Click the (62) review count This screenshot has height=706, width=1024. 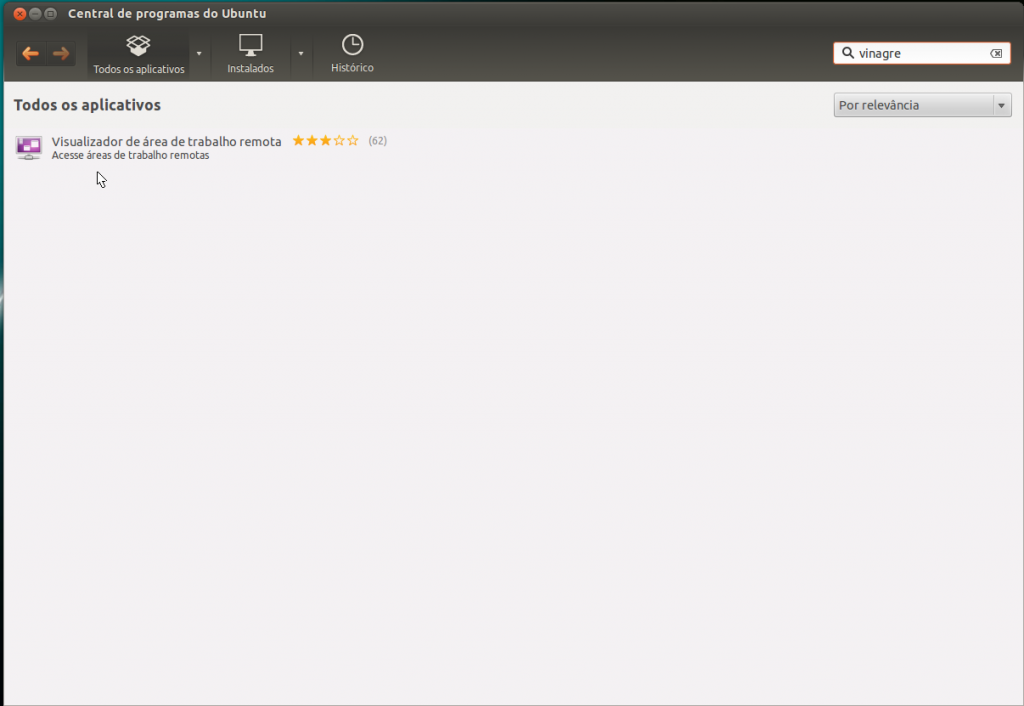377,140
